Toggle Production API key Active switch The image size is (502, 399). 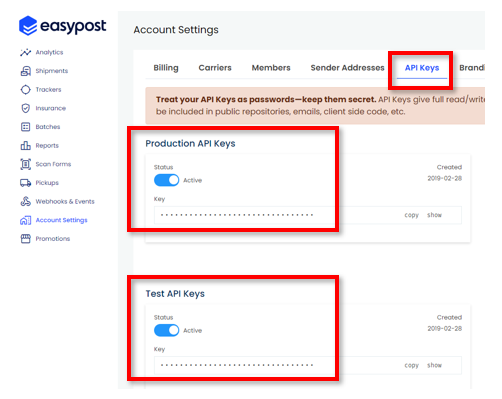pos(166,180)
